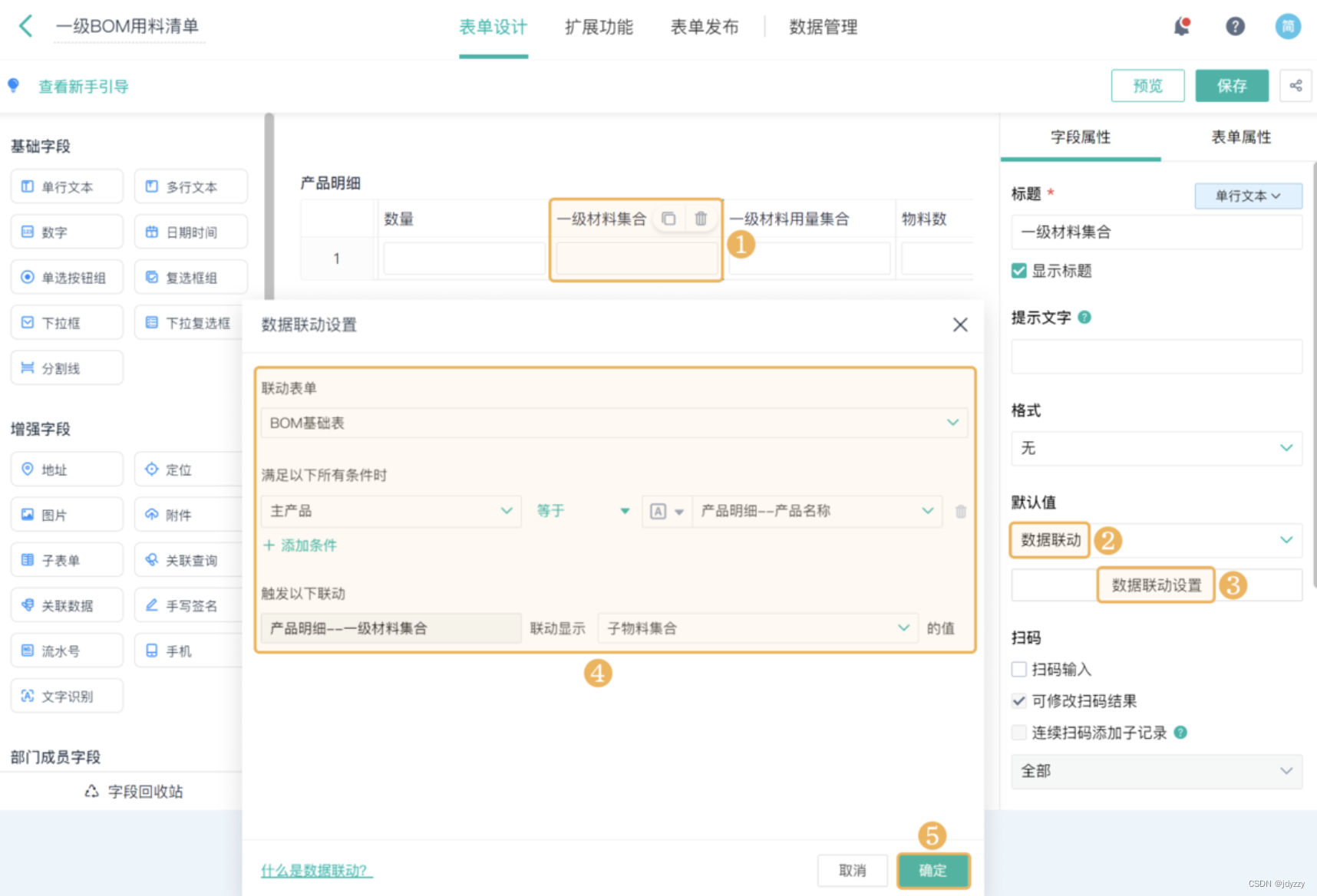1317x896 pixels.
Task: Add a 图片 field
Action: click(x=67, y=514)
